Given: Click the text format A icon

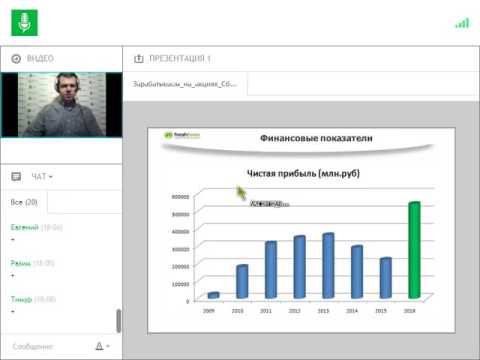Looking at the screenshot, I should (x=99, y=346).
